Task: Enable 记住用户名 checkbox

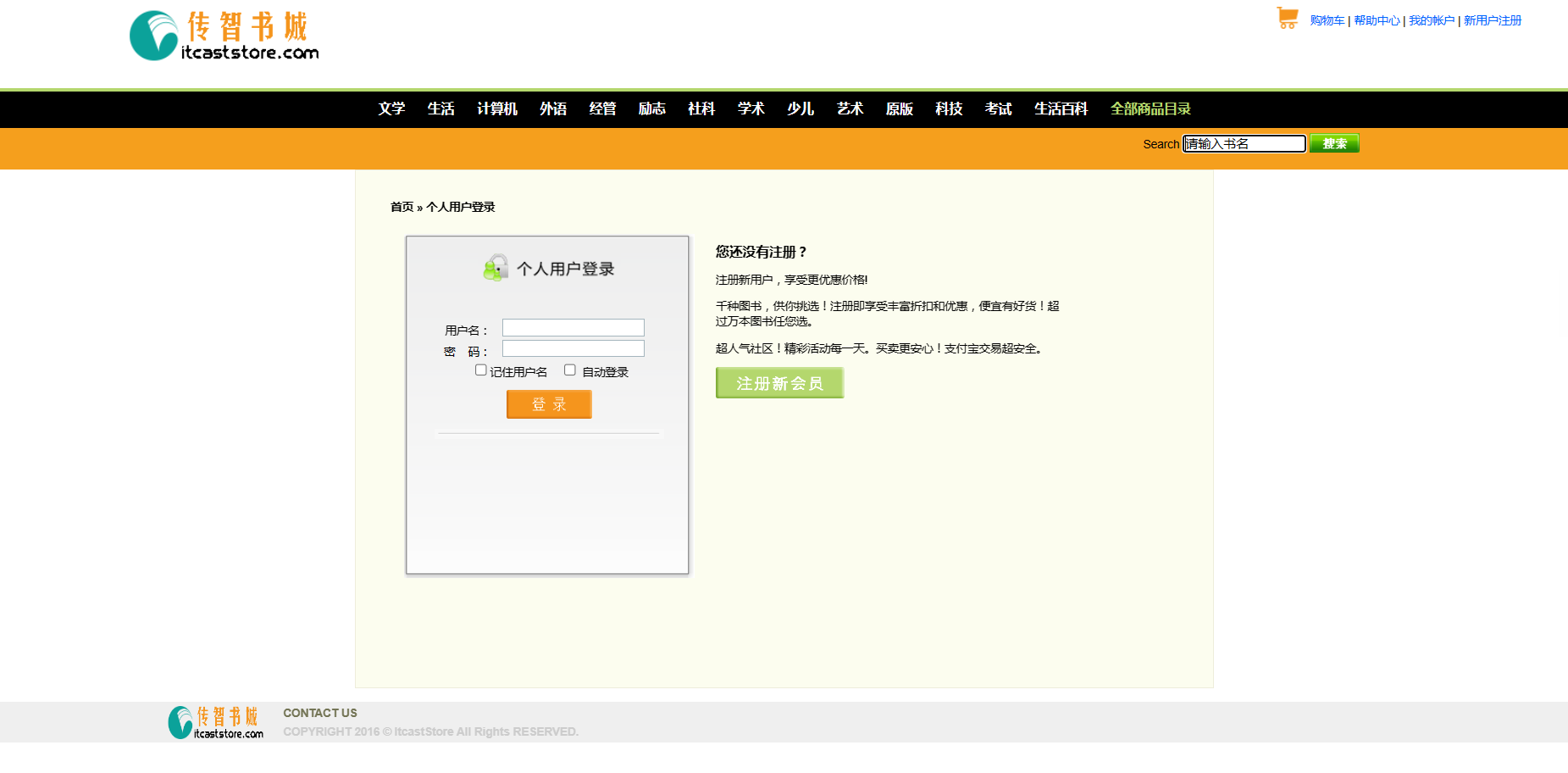Action: [x=480, y=370]
